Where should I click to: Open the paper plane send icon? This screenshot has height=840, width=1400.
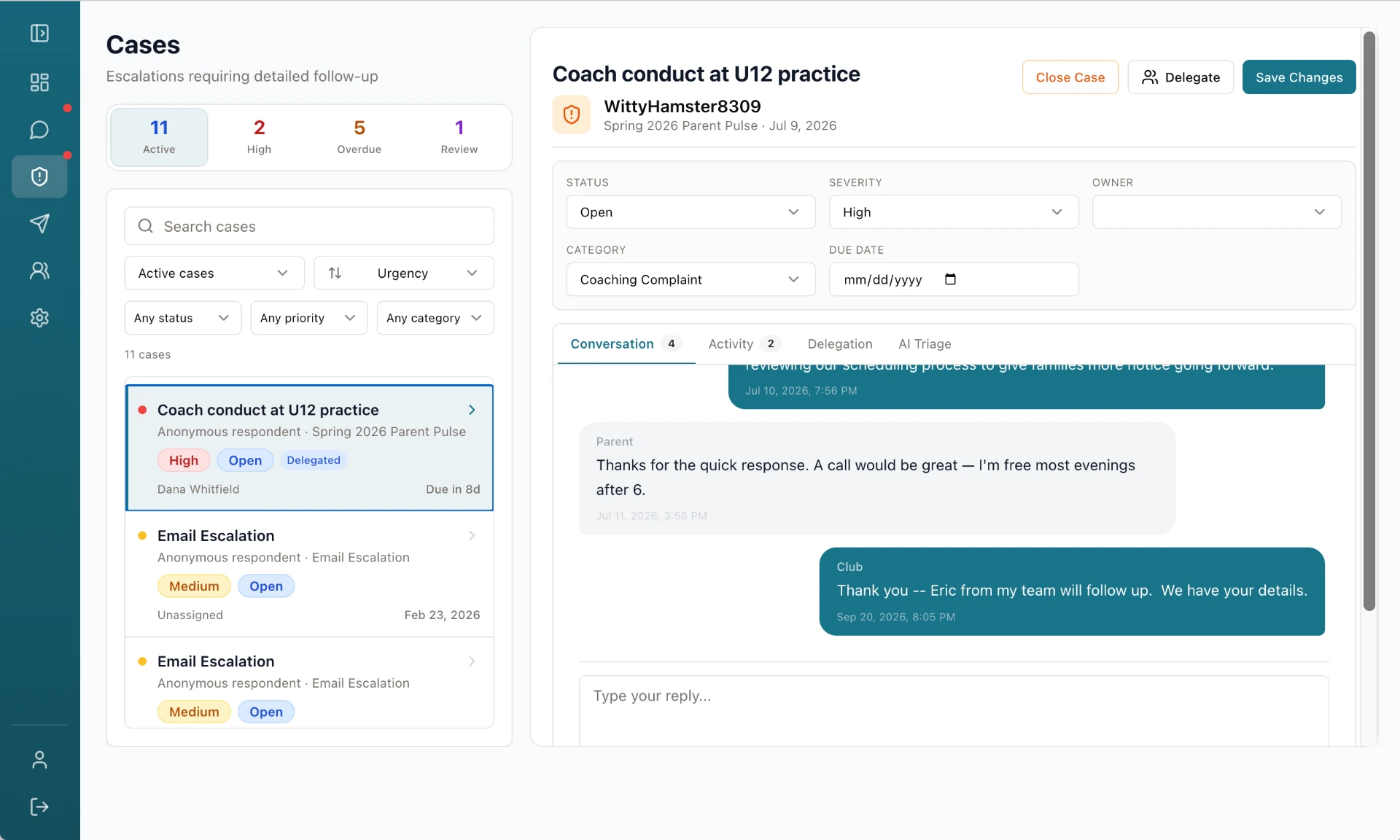[x=39, y=223]
